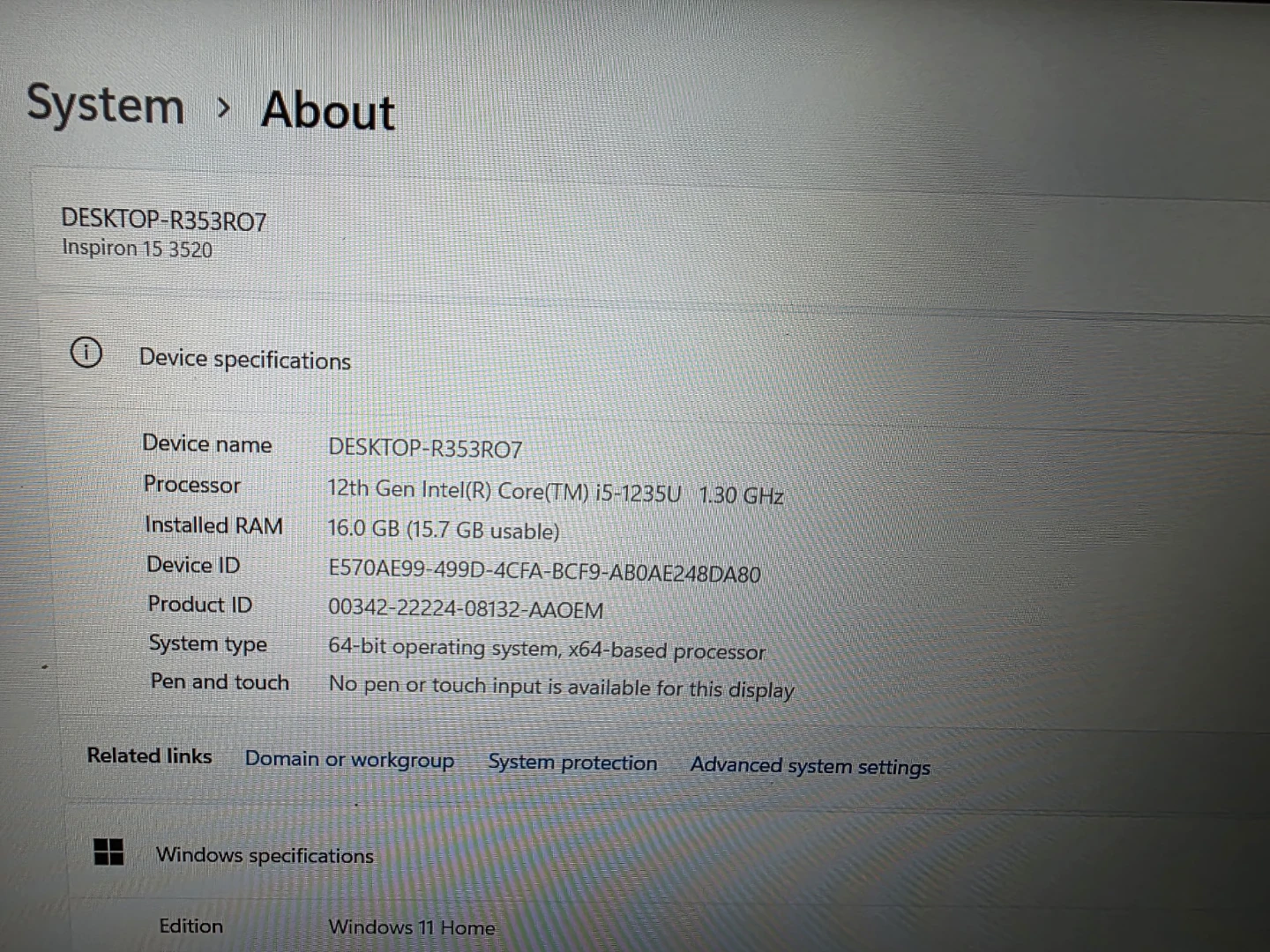This screenshot has width=1270, height=952.
Task: Open the Domain or workgroup link
Action: pyautogui.click(x=349, y=759)
